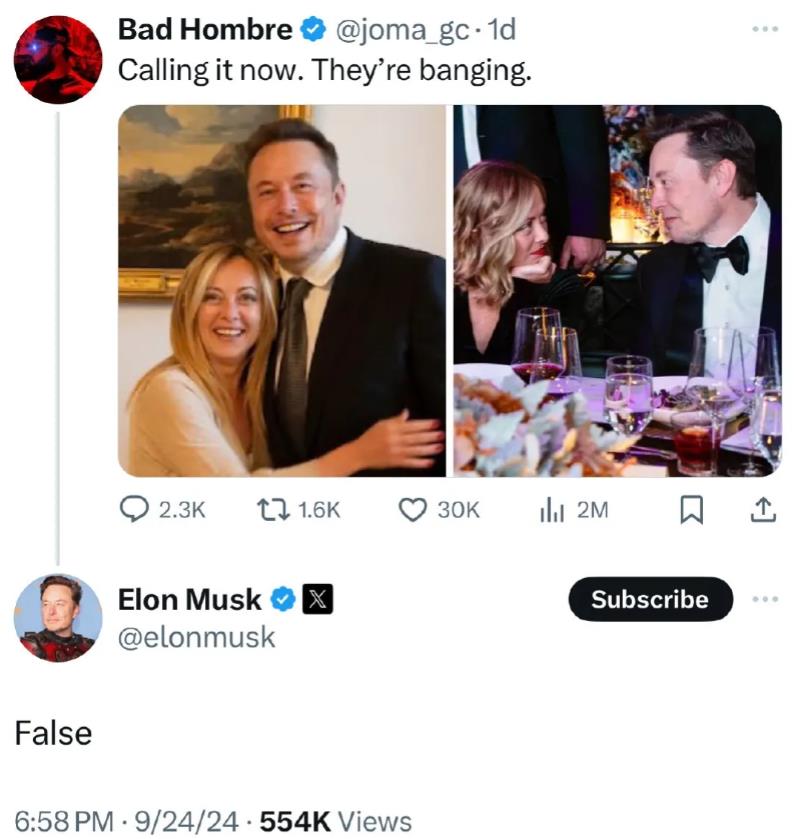
Task: Open Bad Hombre's profile avatar
Action: click(58, 60)
